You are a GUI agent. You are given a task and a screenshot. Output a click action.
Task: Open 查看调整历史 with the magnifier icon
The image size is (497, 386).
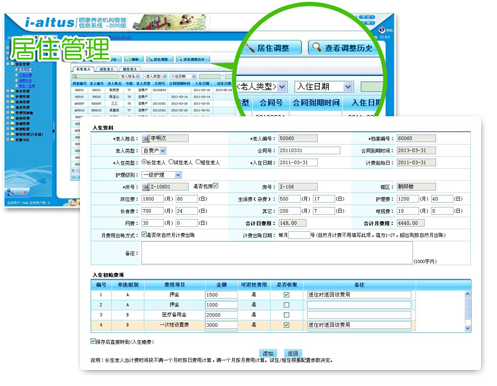pos(343,48)
